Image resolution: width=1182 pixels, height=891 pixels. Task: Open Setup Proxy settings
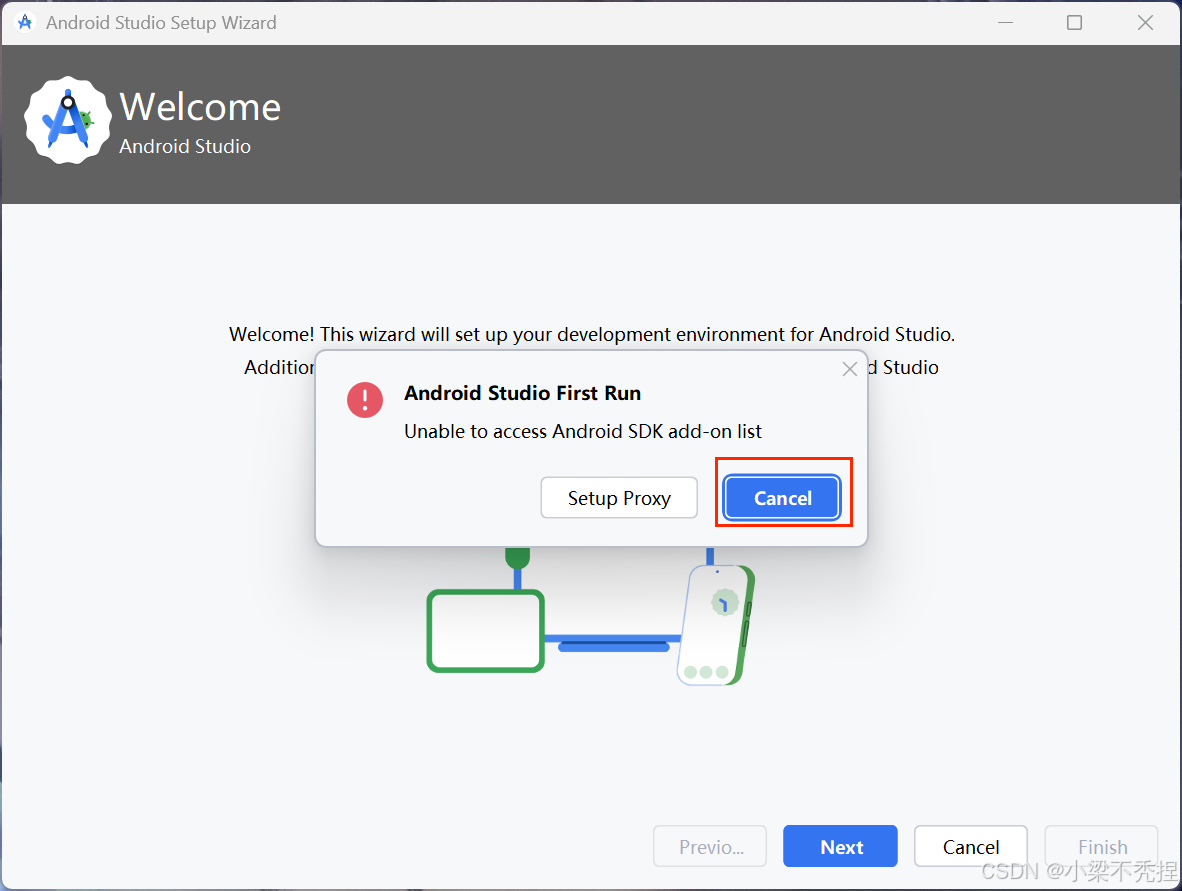pos(619,498)
